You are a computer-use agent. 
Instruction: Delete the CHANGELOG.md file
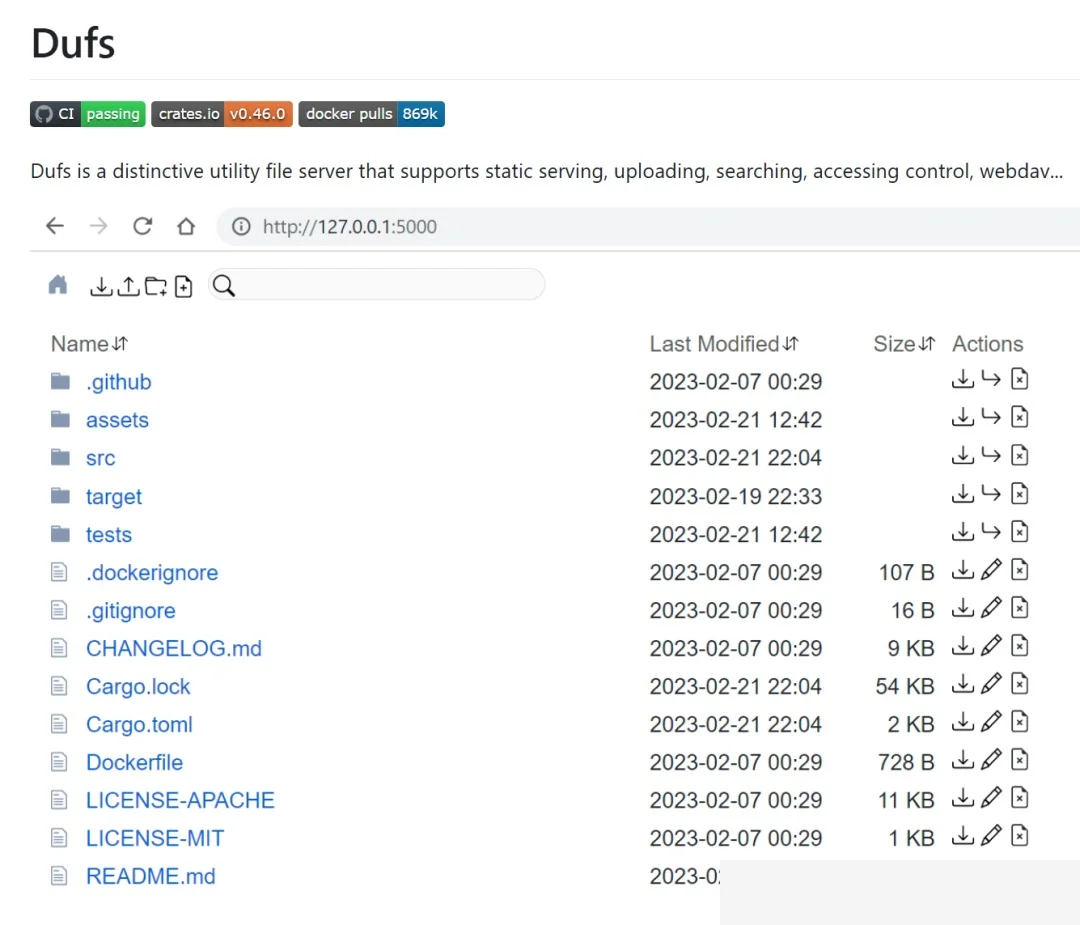coord(1019,645)
